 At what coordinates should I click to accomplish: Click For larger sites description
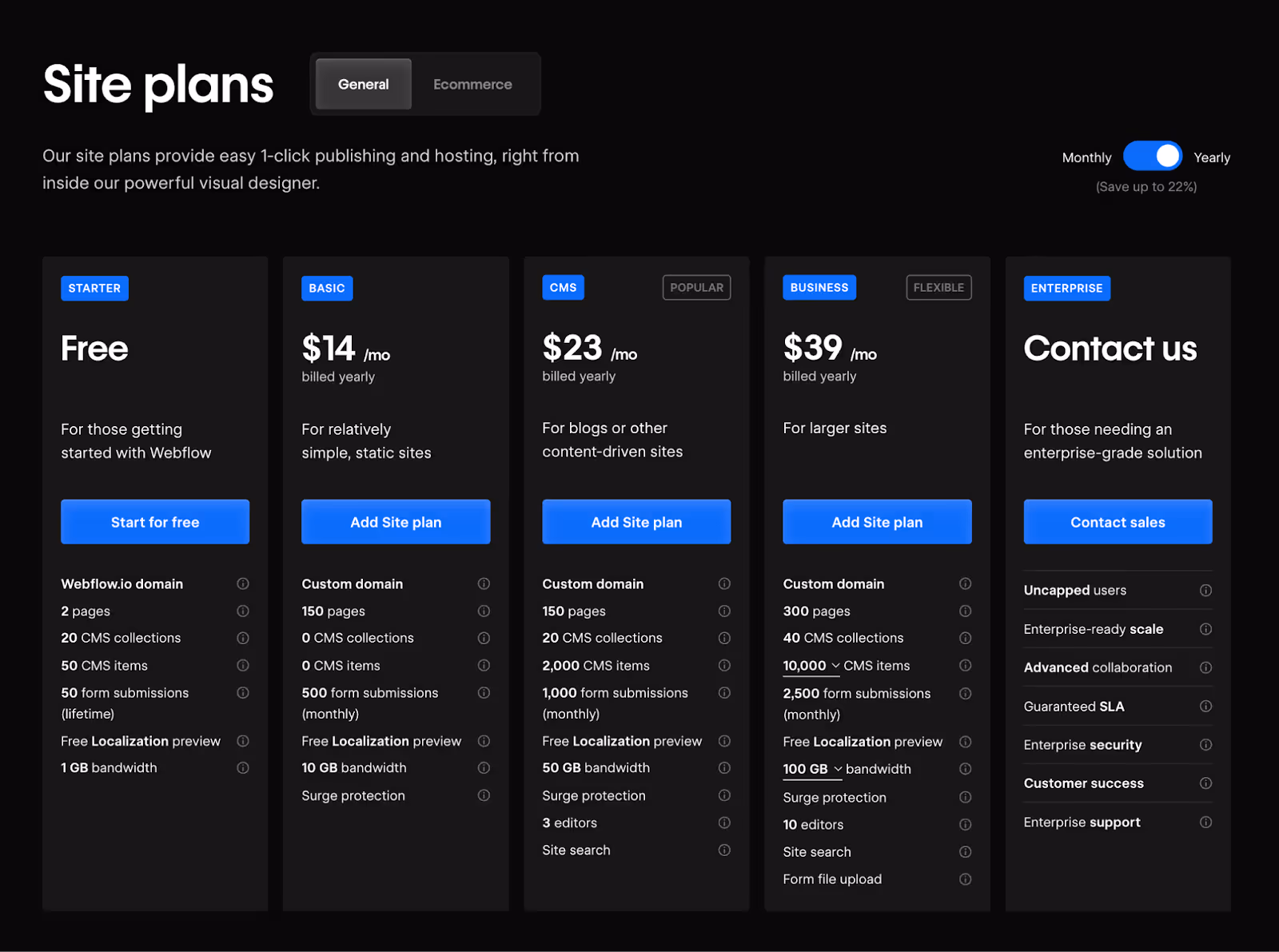coord(835,428)
